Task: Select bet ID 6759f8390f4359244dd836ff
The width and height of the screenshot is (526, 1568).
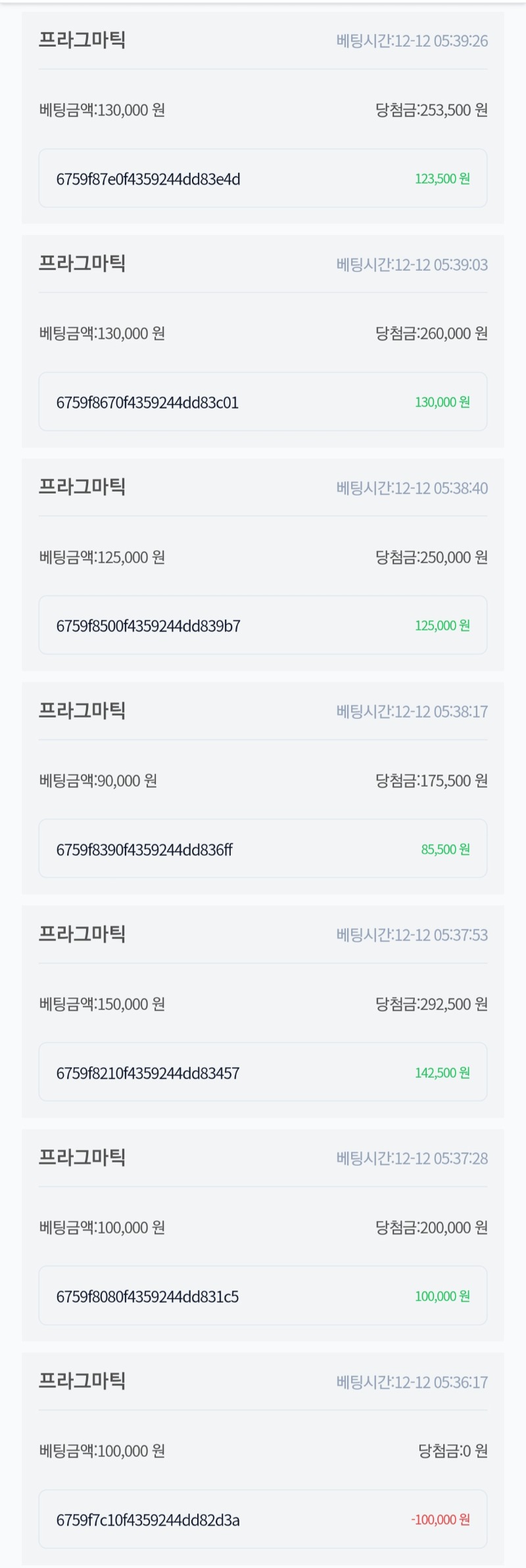Action: tap(144, 849)
